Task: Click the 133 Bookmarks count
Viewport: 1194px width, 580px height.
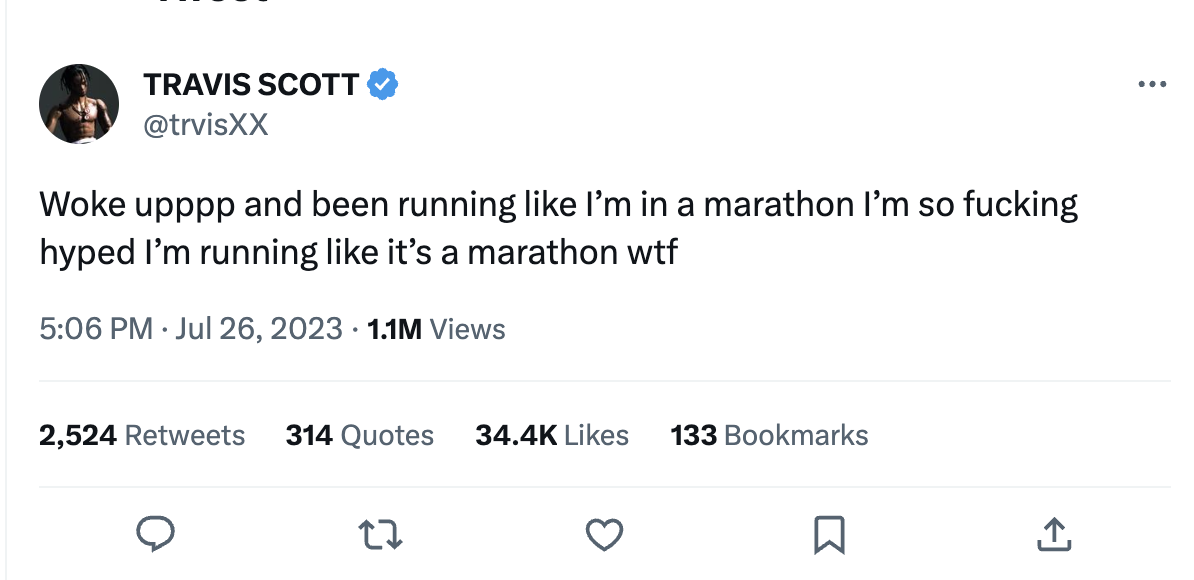Action: [x=769, y=435]
